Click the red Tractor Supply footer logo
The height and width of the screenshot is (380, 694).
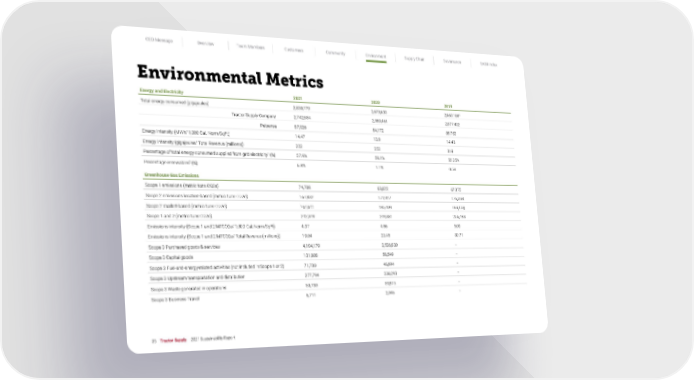coord(173,341)
